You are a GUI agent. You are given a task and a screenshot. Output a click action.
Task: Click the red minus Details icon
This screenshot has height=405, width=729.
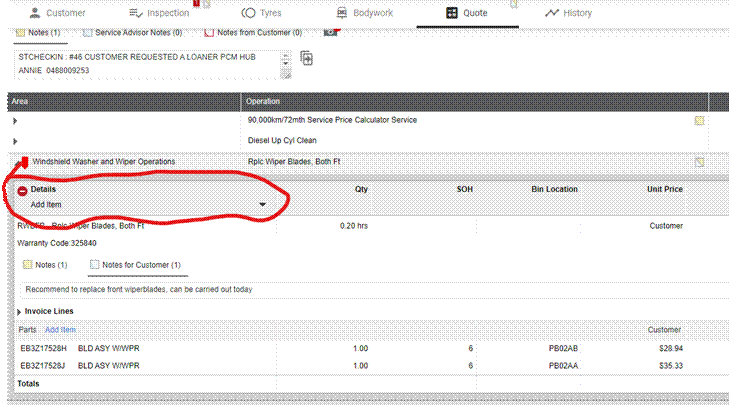click(22, 191)
